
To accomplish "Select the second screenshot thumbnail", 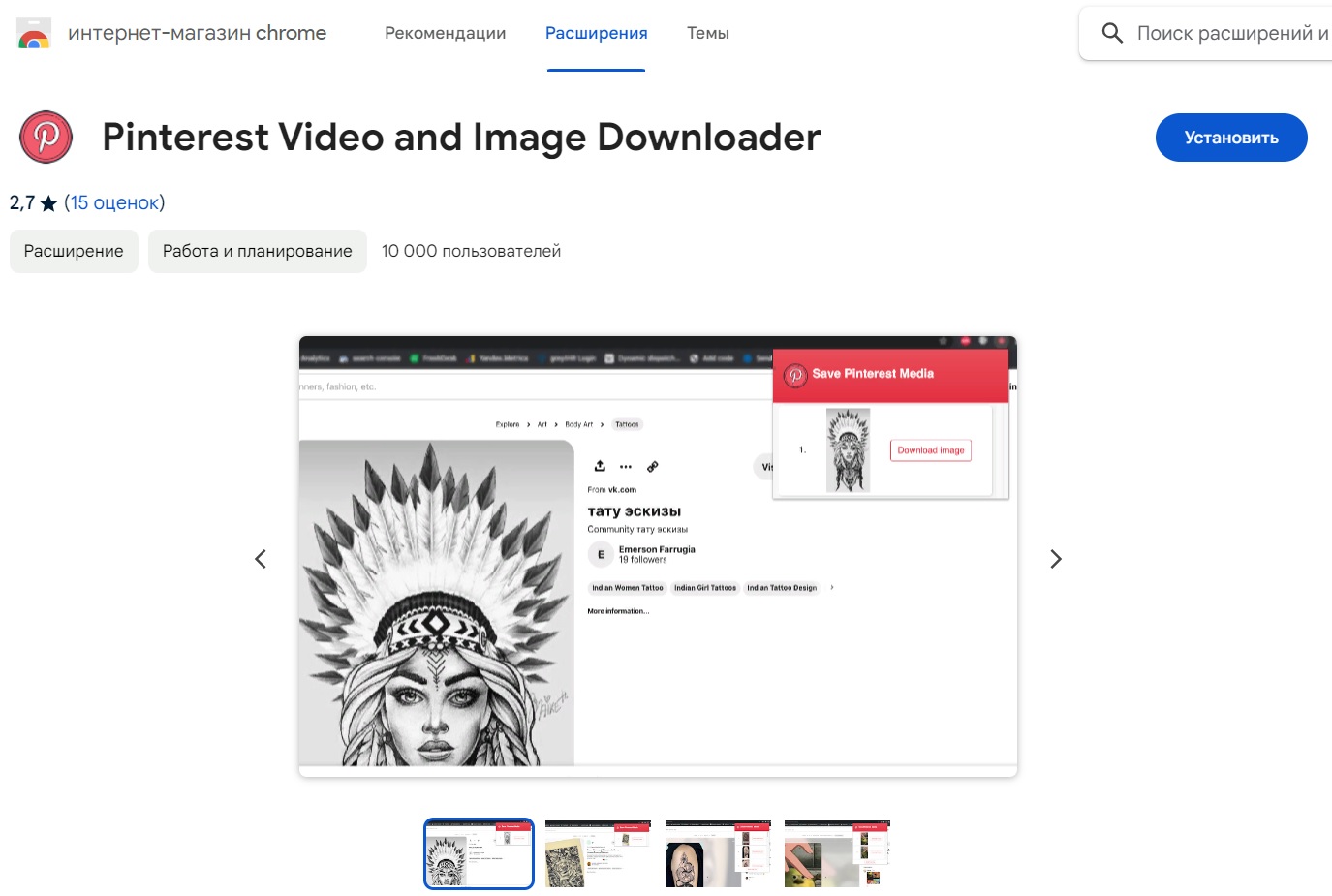I will click(598, 853).
